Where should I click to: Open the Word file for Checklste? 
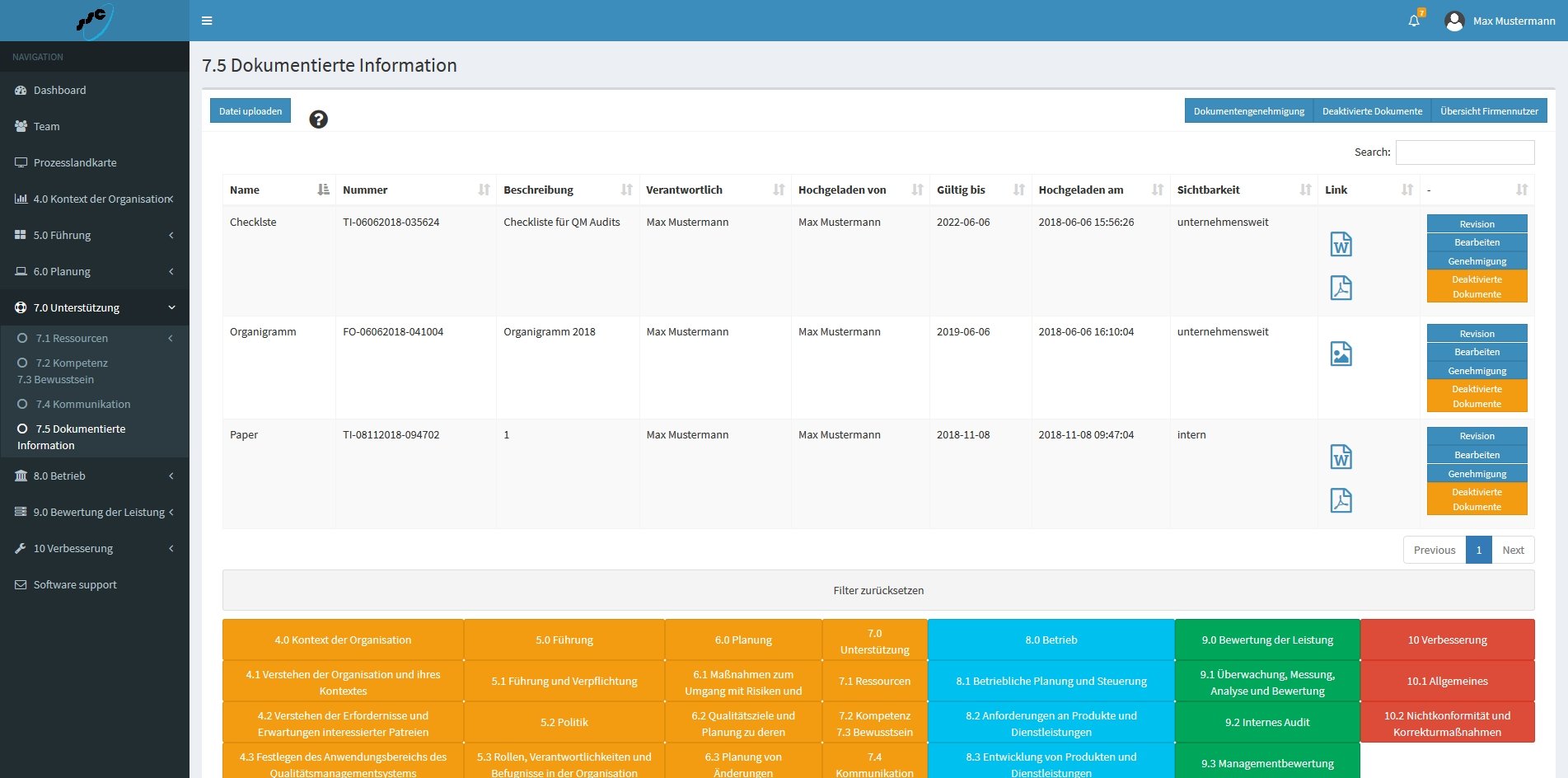[1341, 245]
